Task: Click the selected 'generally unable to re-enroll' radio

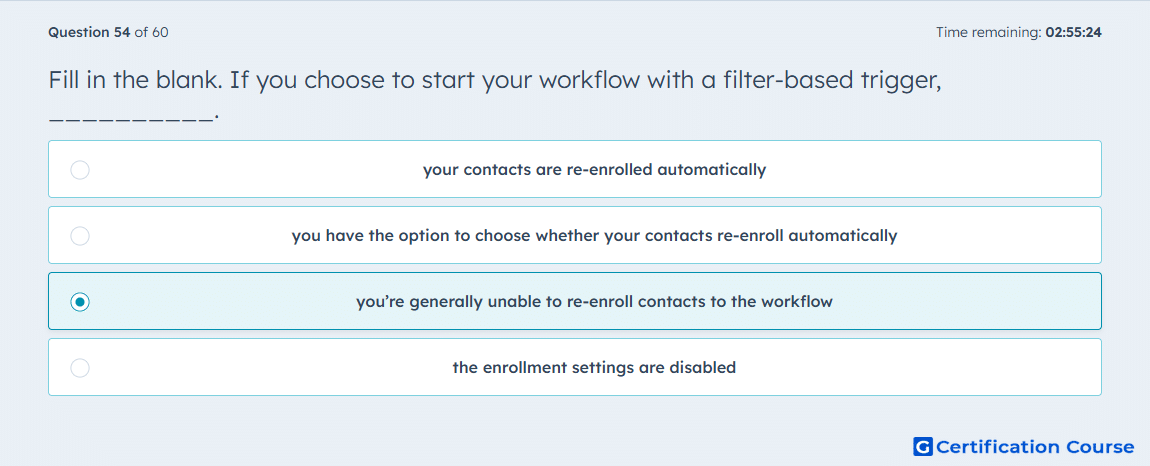Action: point(80,302)
